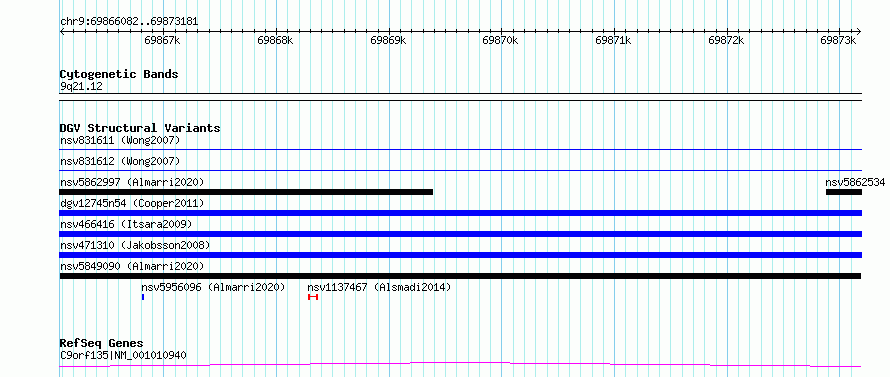890x377 pixels.
Task: Click the blue bar under nsv466416
Action: tap(460, 234)
